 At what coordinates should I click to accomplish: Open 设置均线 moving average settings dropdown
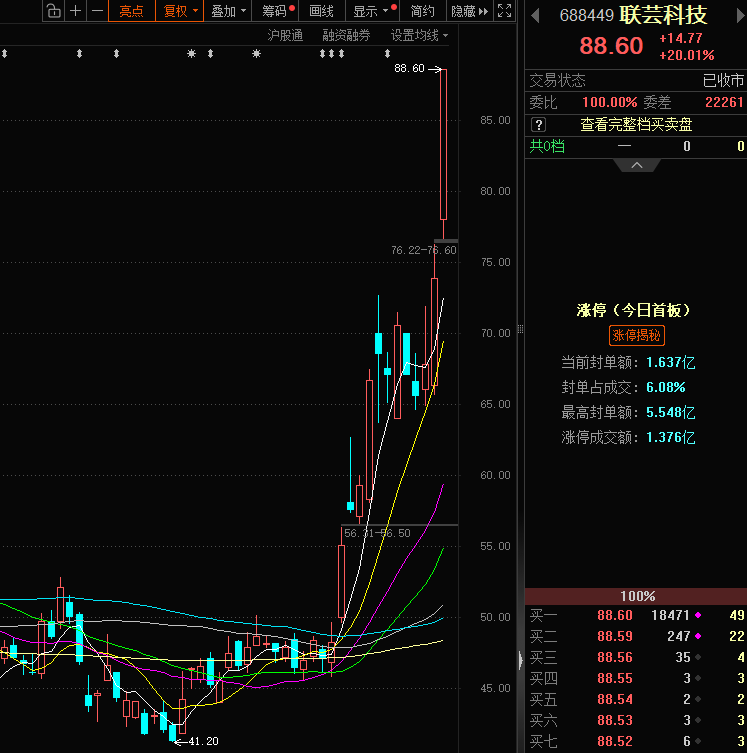click(419, 36)
